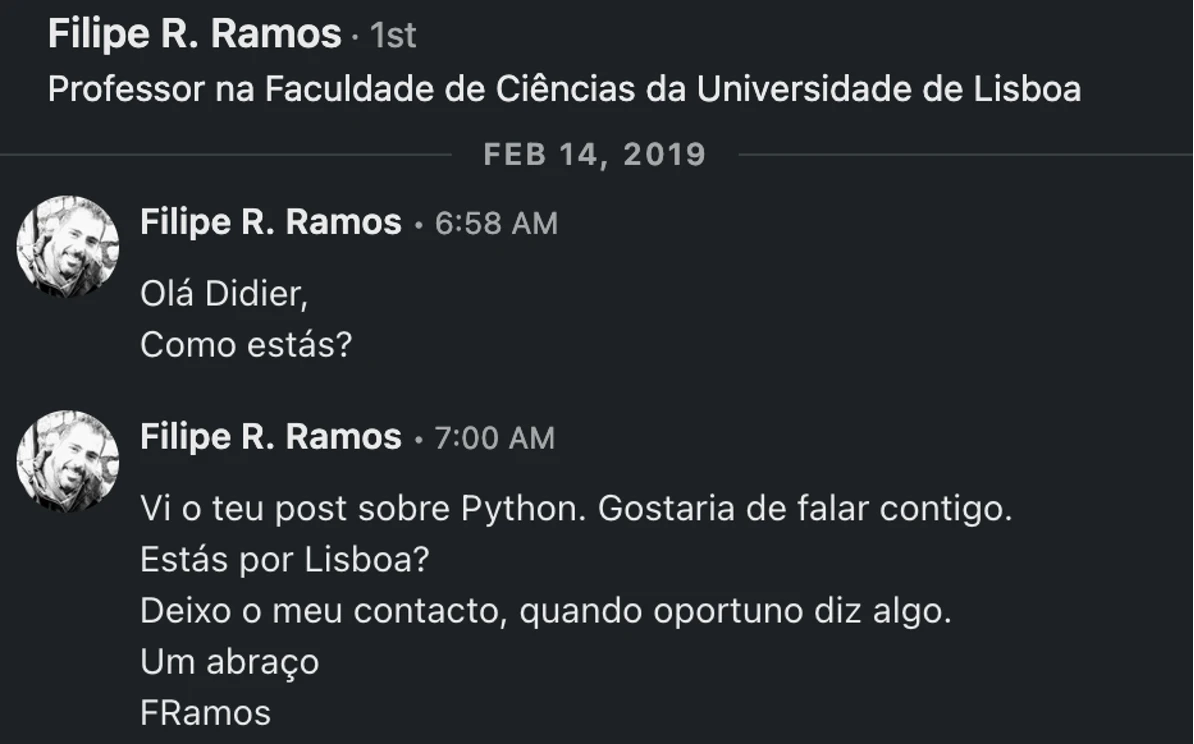Click the FEB 14, 2019 date separator

click(595, 155)
